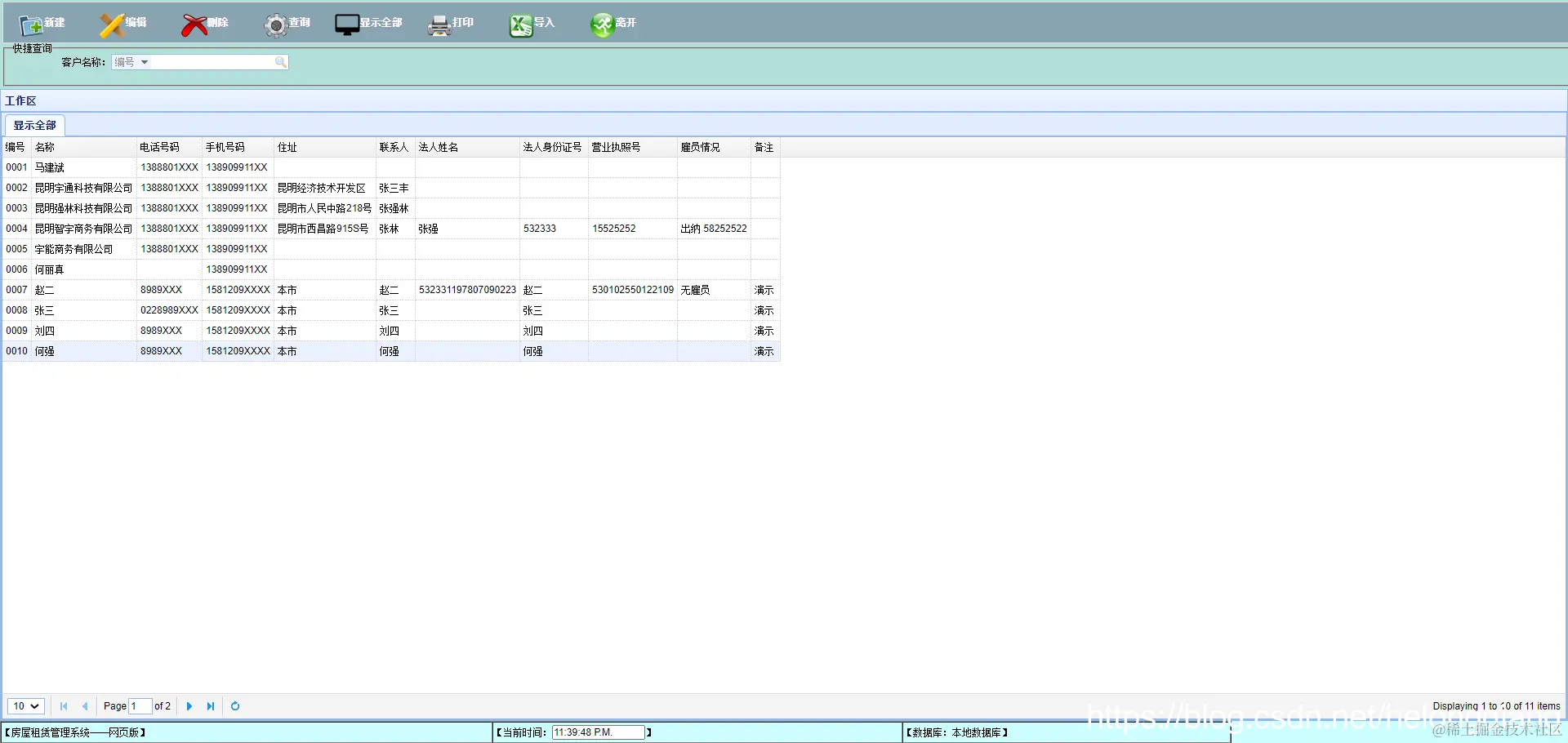
Task: Select row 0009 刘四 name cell
Action: (x=84, y=331)
